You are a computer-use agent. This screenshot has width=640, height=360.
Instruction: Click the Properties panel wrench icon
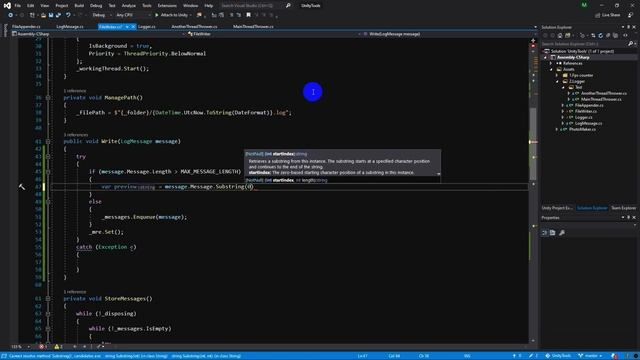(x=562, y=233)
